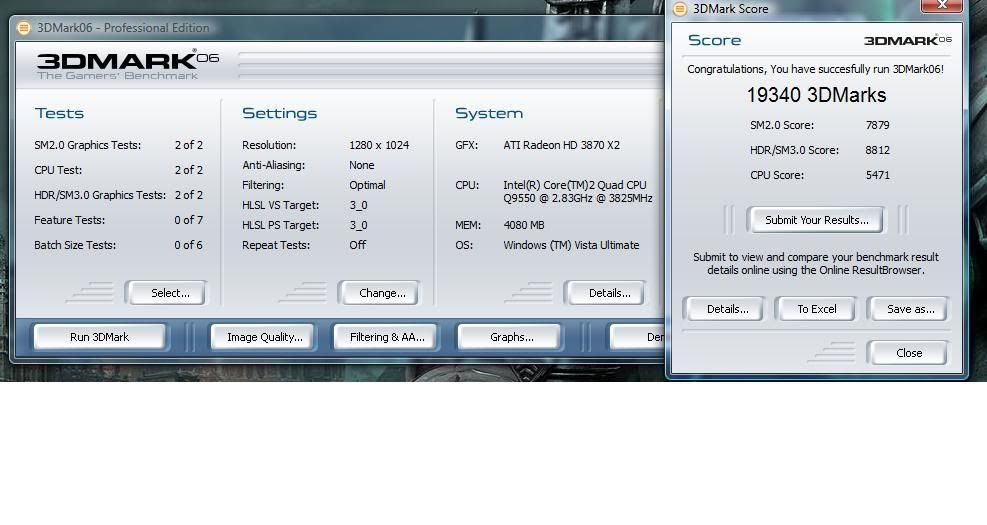Image resolution: width=987 pixels, height=525 pixels.
Task: Click HLSL PS Target value 3_0
Action: pos(359,225)
